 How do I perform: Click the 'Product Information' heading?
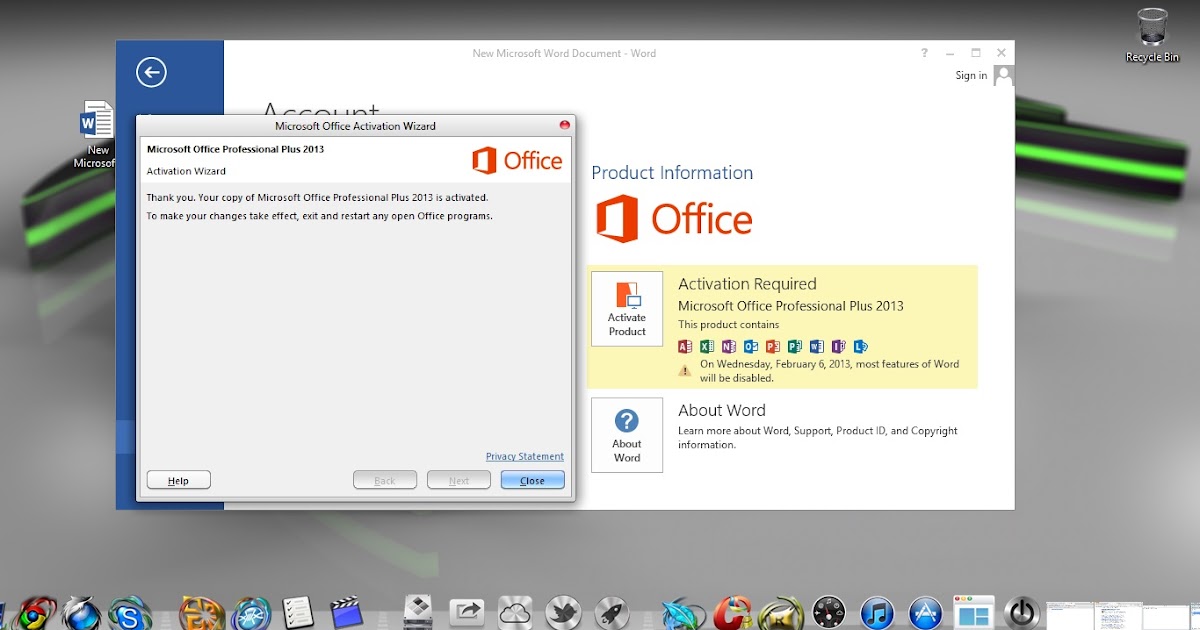pyautogui.click(x=672, y=172)
